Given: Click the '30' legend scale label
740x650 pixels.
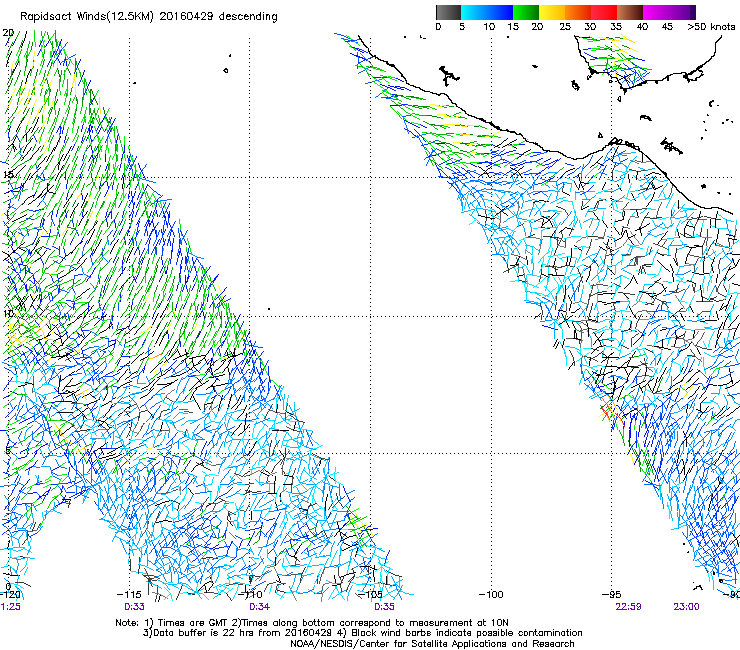Looking at the screenshot, I should click(x=590, y=27).
